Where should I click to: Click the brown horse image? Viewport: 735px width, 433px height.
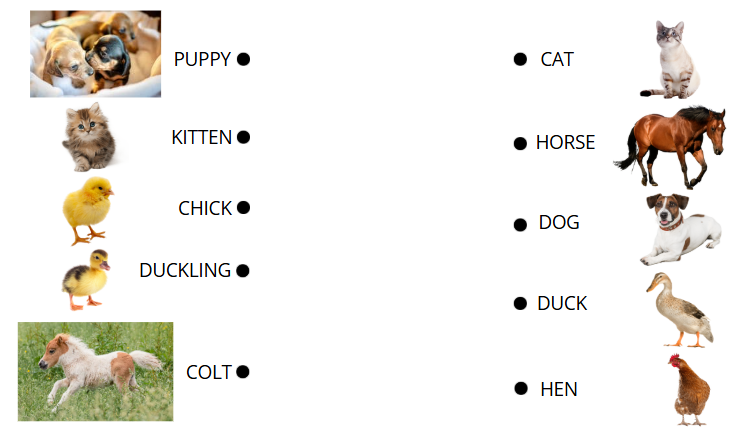point(669,148)
